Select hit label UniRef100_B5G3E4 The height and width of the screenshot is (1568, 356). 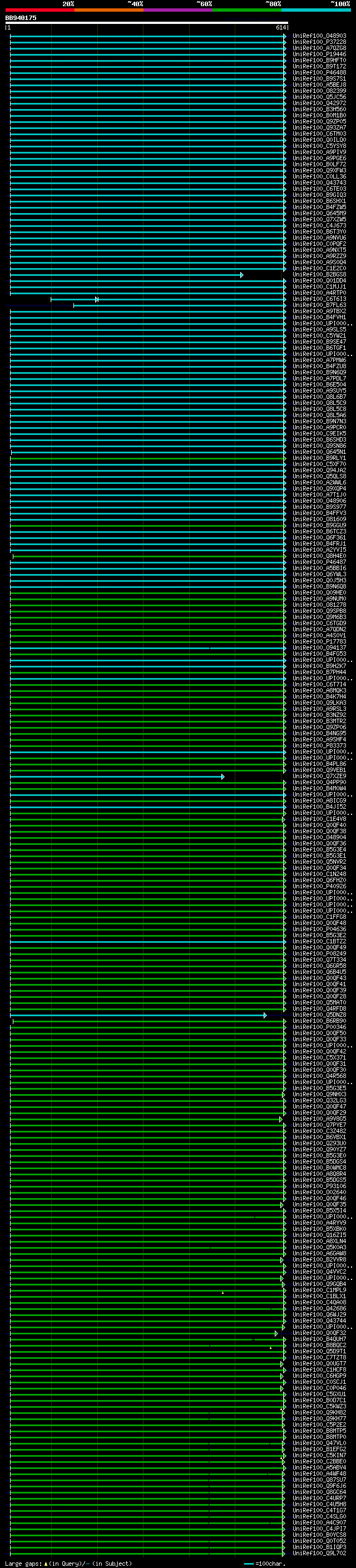pyautogui.click(x=319, y=850)
